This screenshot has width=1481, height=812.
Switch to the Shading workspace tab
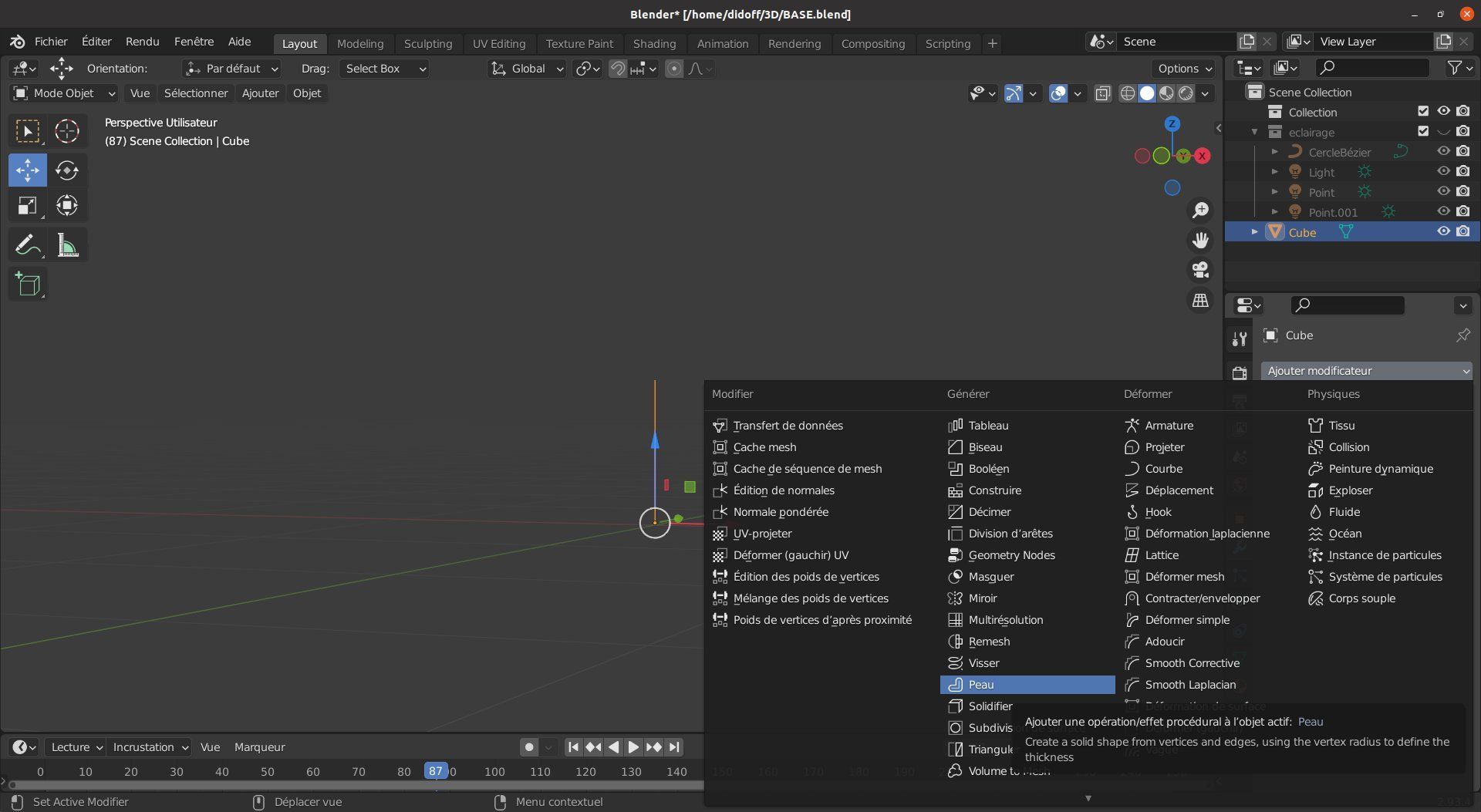click(654, 44)
